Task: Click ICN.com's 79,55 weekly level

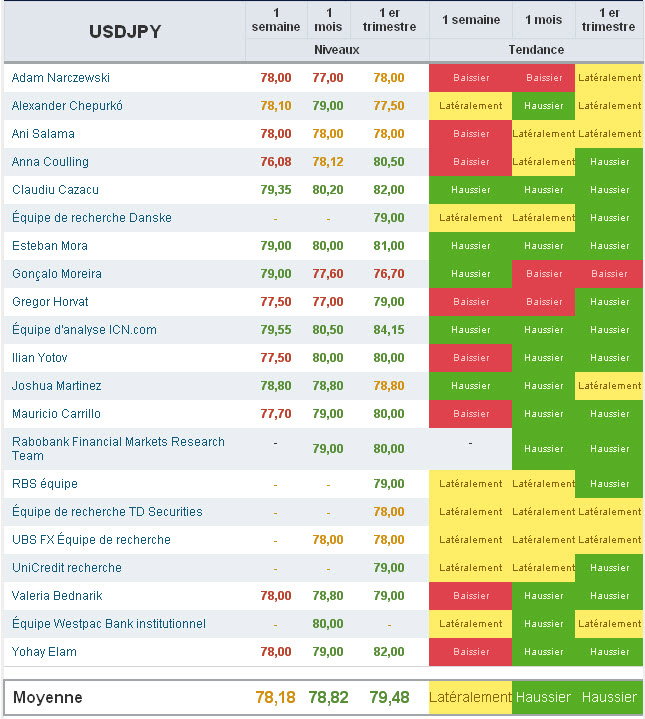Action: (276, 329)
